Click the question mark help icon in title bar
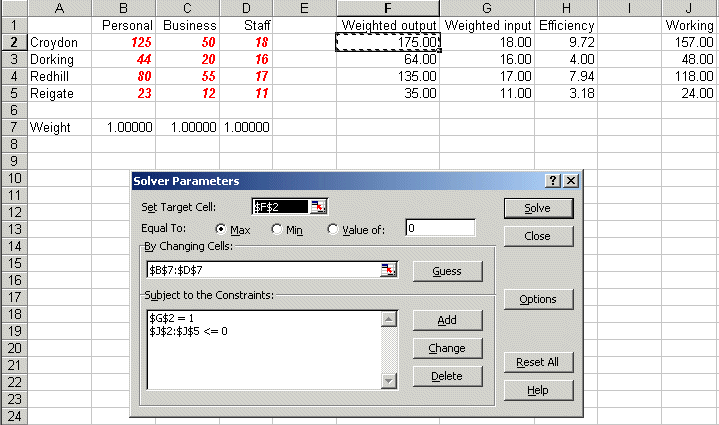Screen dimensions: 719x425 553,181
